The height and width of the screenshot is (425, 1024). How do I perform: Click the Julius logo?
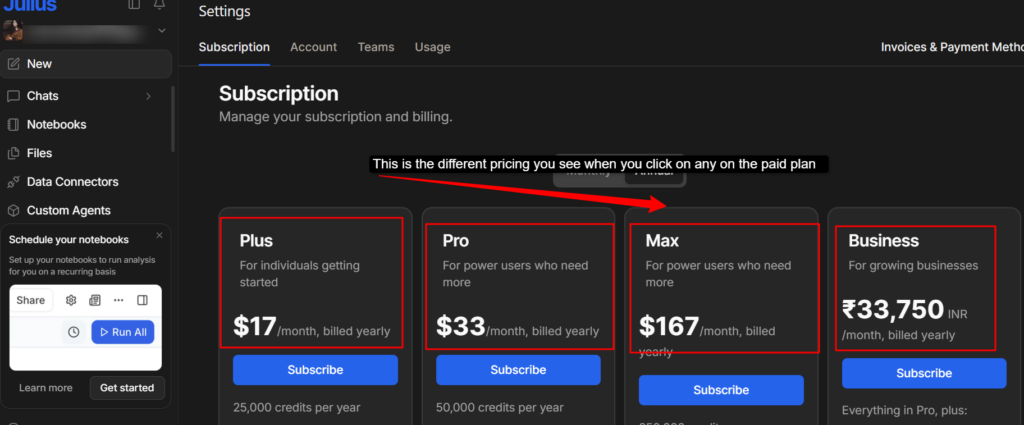coord(30,5)
